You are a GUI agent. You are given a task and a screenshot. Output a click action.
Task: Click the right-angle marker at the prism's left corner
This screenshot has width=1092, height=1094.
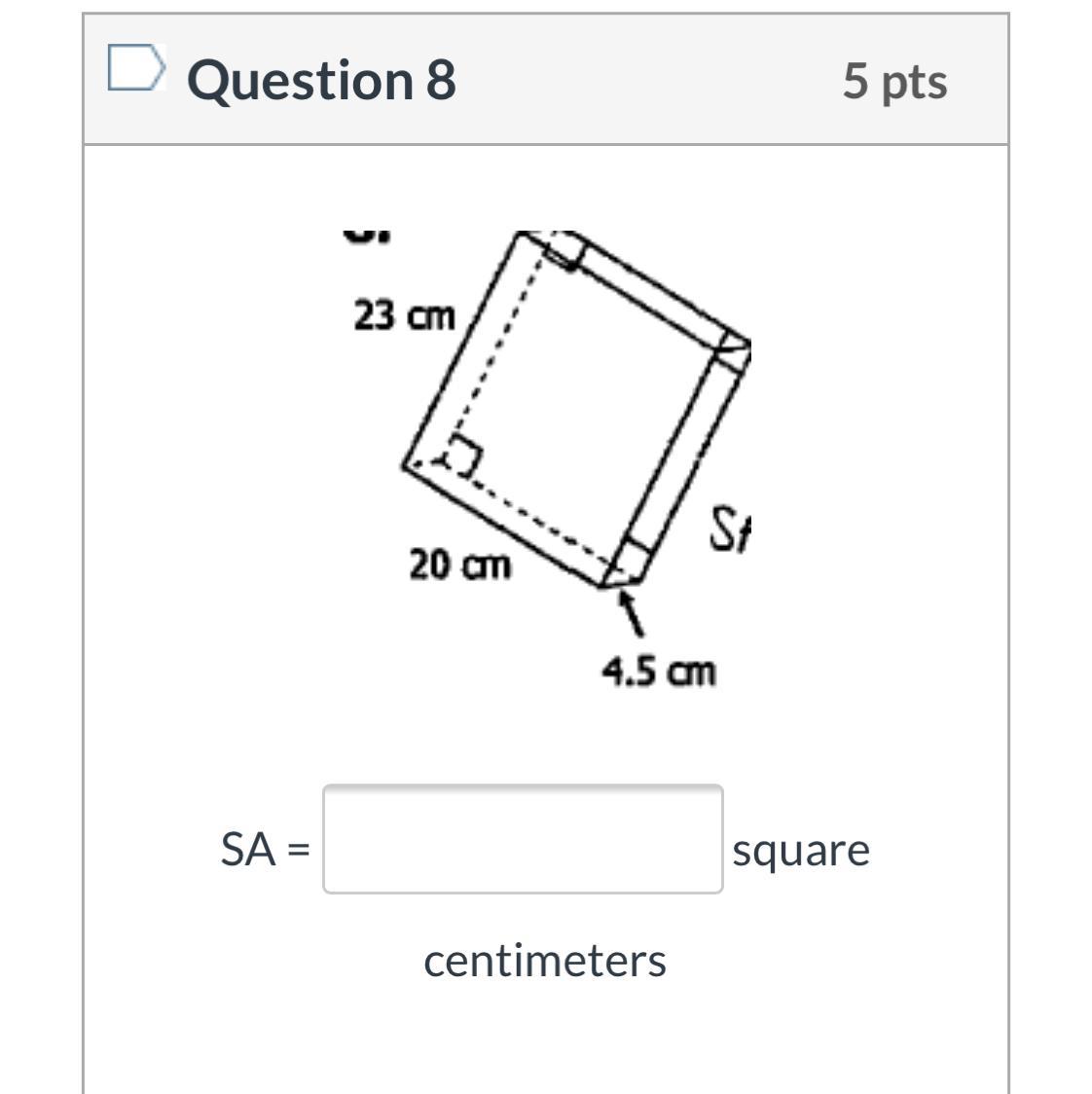(460, 457)
